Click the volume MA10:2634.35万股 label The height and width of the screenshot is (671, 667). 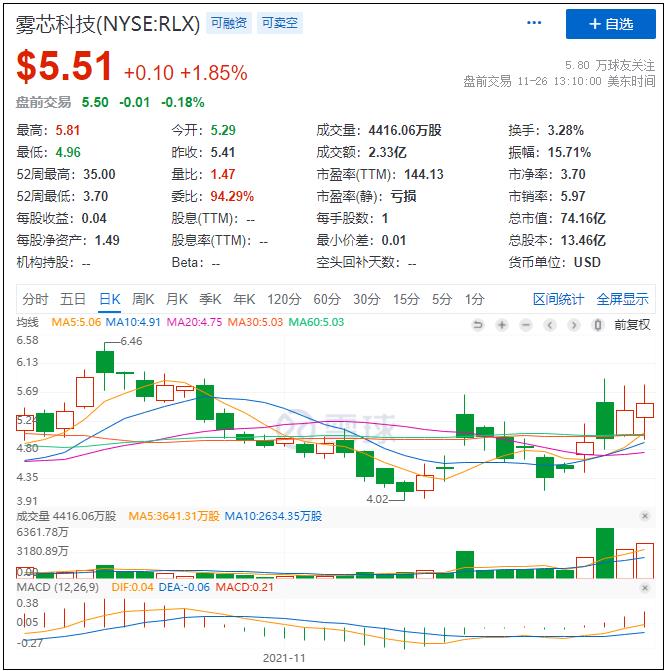273,516
